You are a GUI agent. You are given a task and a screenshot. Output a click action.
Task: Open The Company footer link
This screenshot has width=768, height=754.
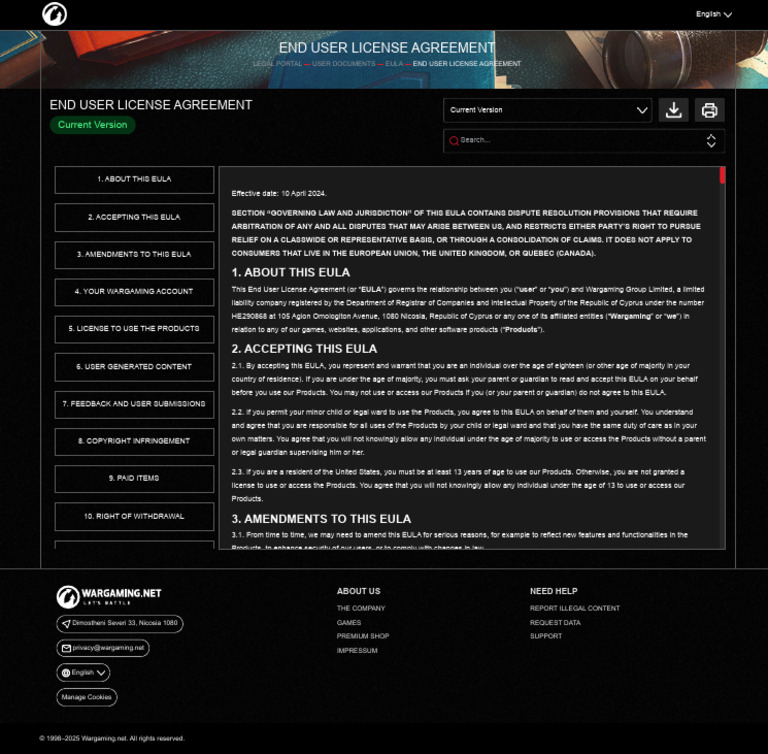pyautogui.click(x=360, y=608)
